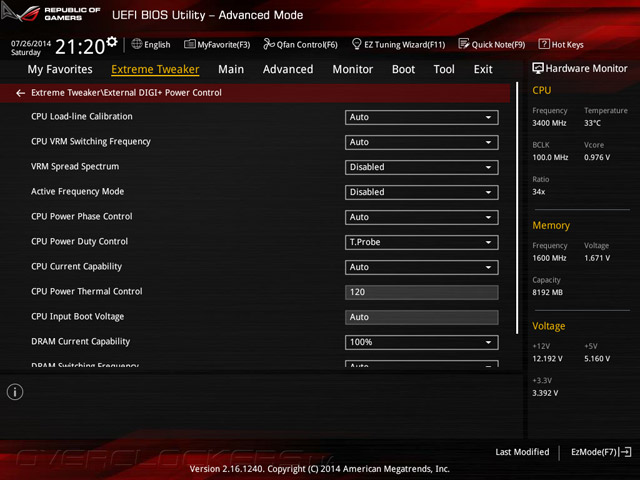640x480 pixels.
Task: Show Hot Keys question mark icon
Action: pos(544,44)
